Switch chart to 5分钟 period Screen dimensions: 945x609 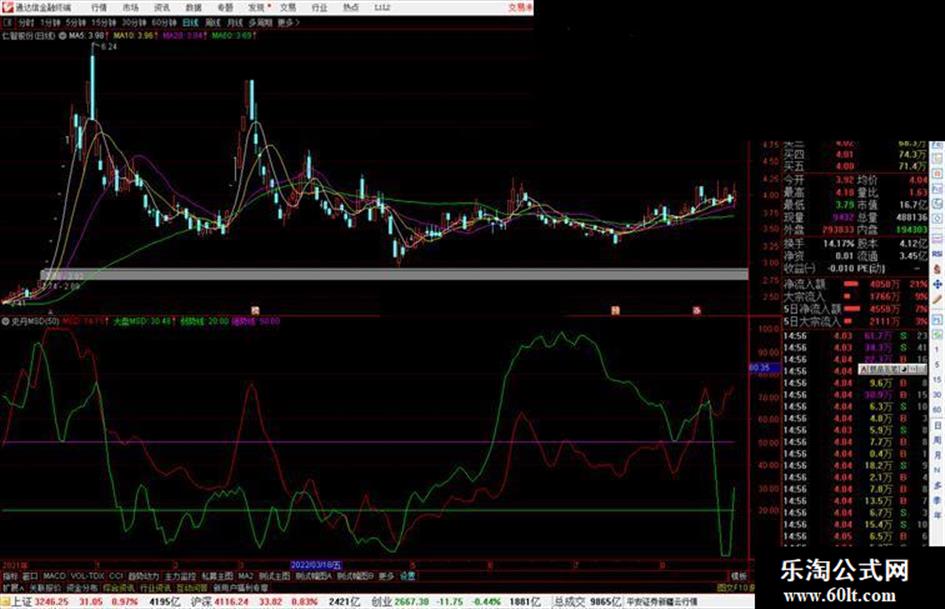tap(75, 22)
